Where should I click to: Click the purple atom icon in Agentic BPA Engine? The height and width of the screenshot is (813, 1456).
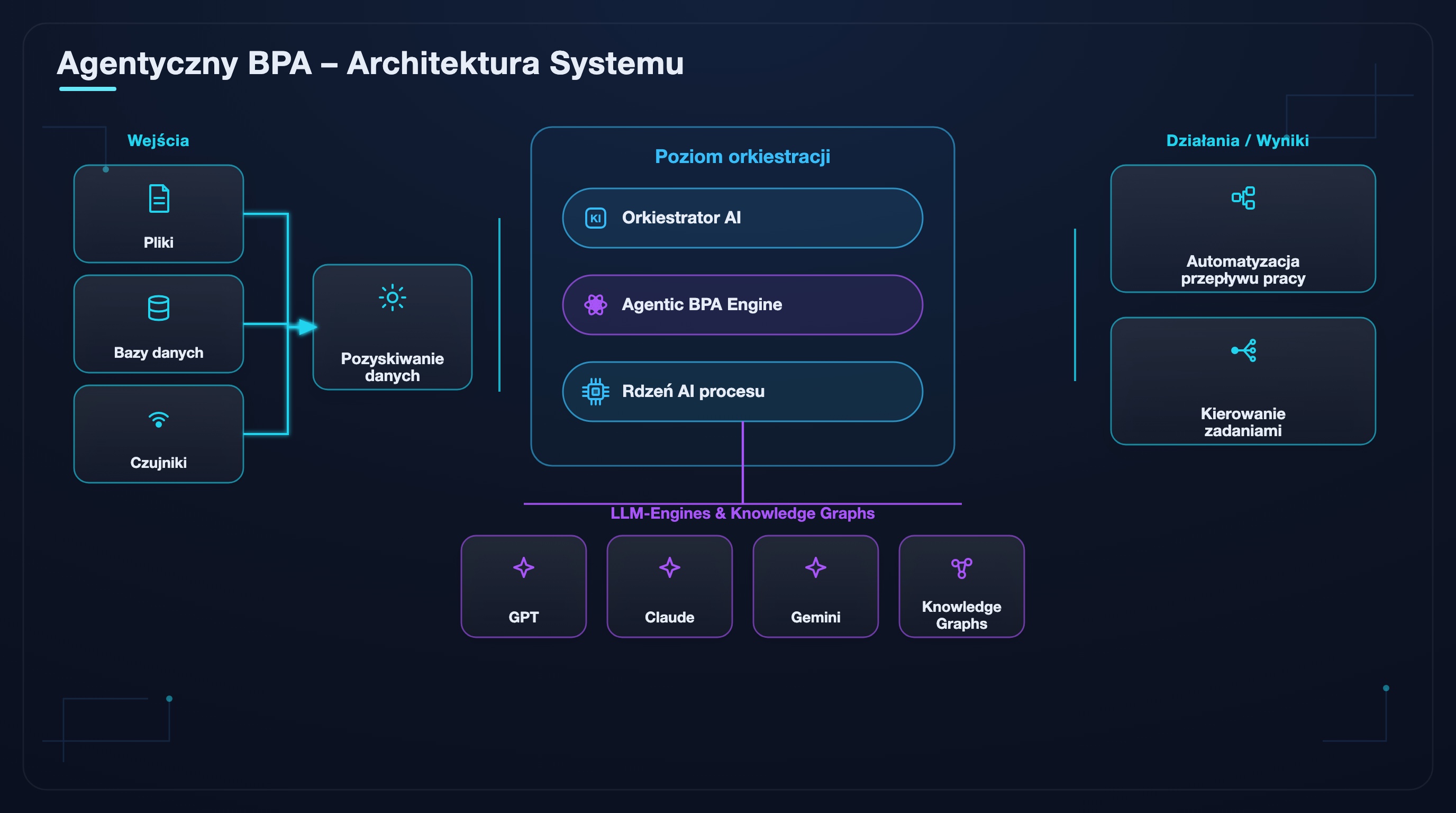[x=595, y=305]
